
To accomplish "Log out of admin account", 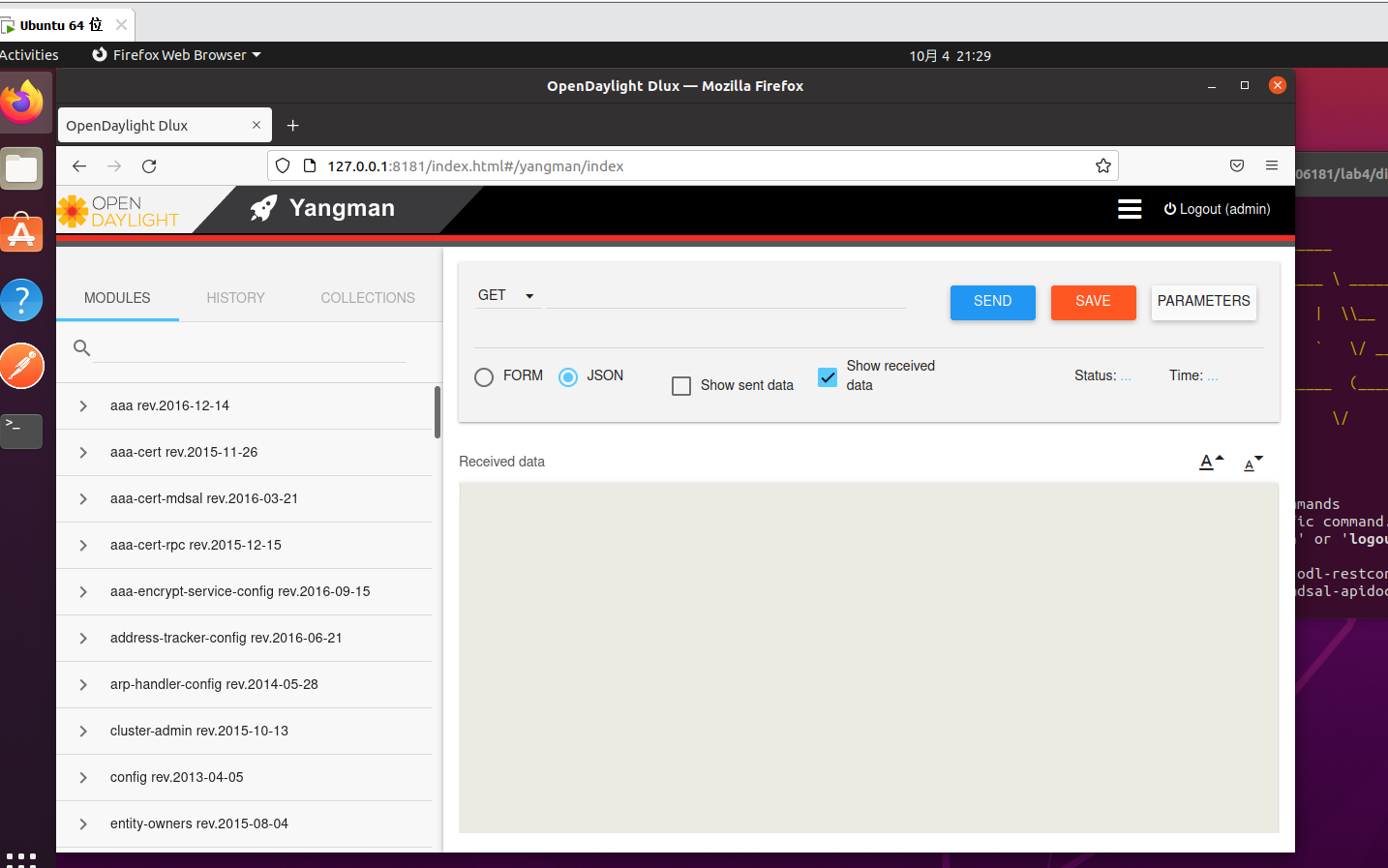I will tap(1218, 209).
